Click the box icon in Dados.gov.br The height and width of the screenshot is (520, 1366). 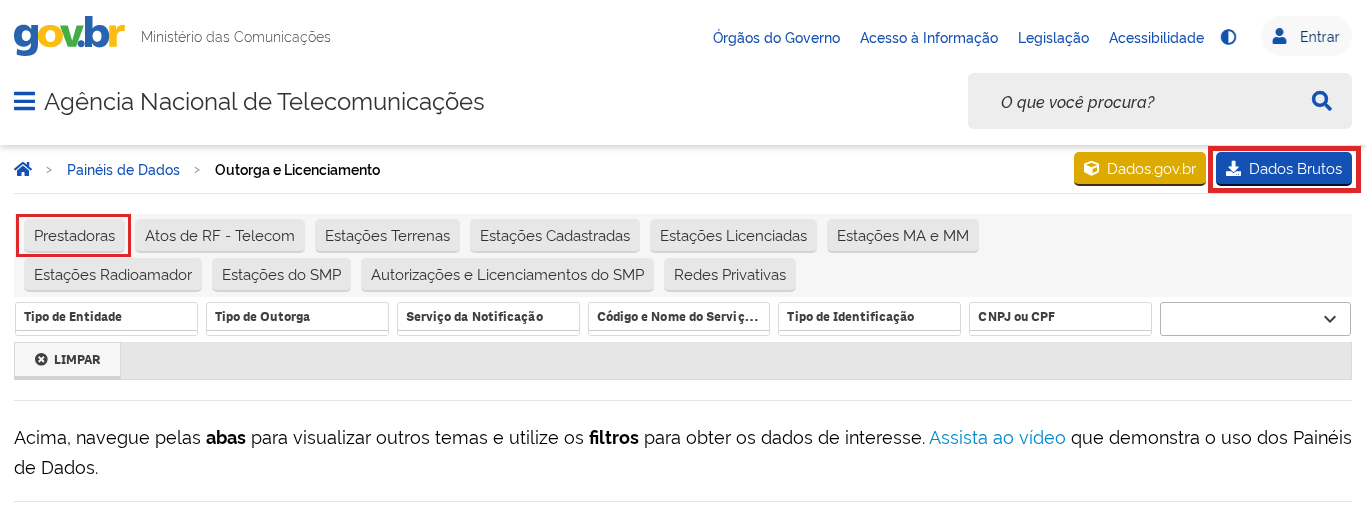click(1092, 169)
